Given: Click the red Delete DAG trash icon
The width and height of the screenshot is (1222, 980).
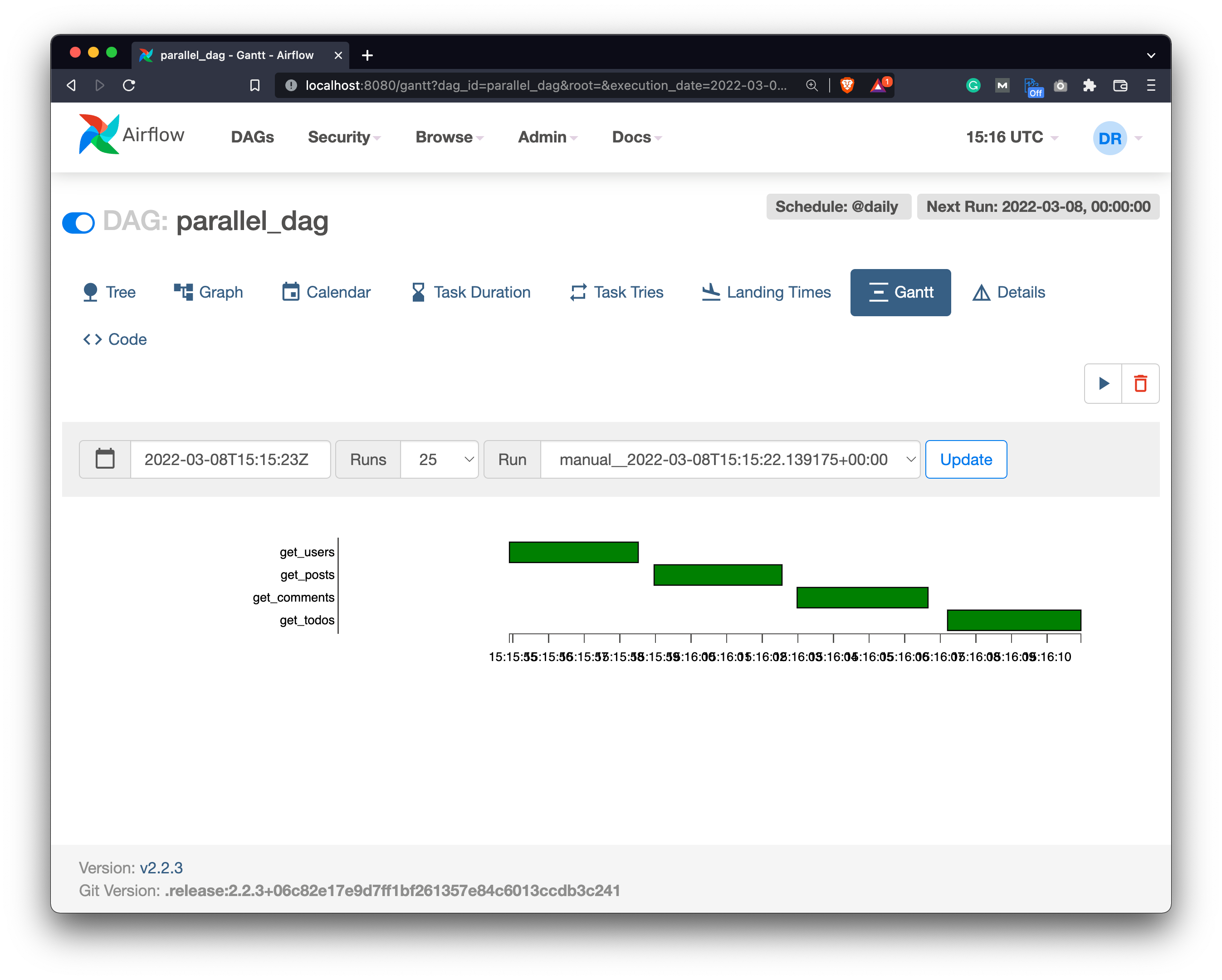Looking at the screenshot, I should coord(1140,384).
